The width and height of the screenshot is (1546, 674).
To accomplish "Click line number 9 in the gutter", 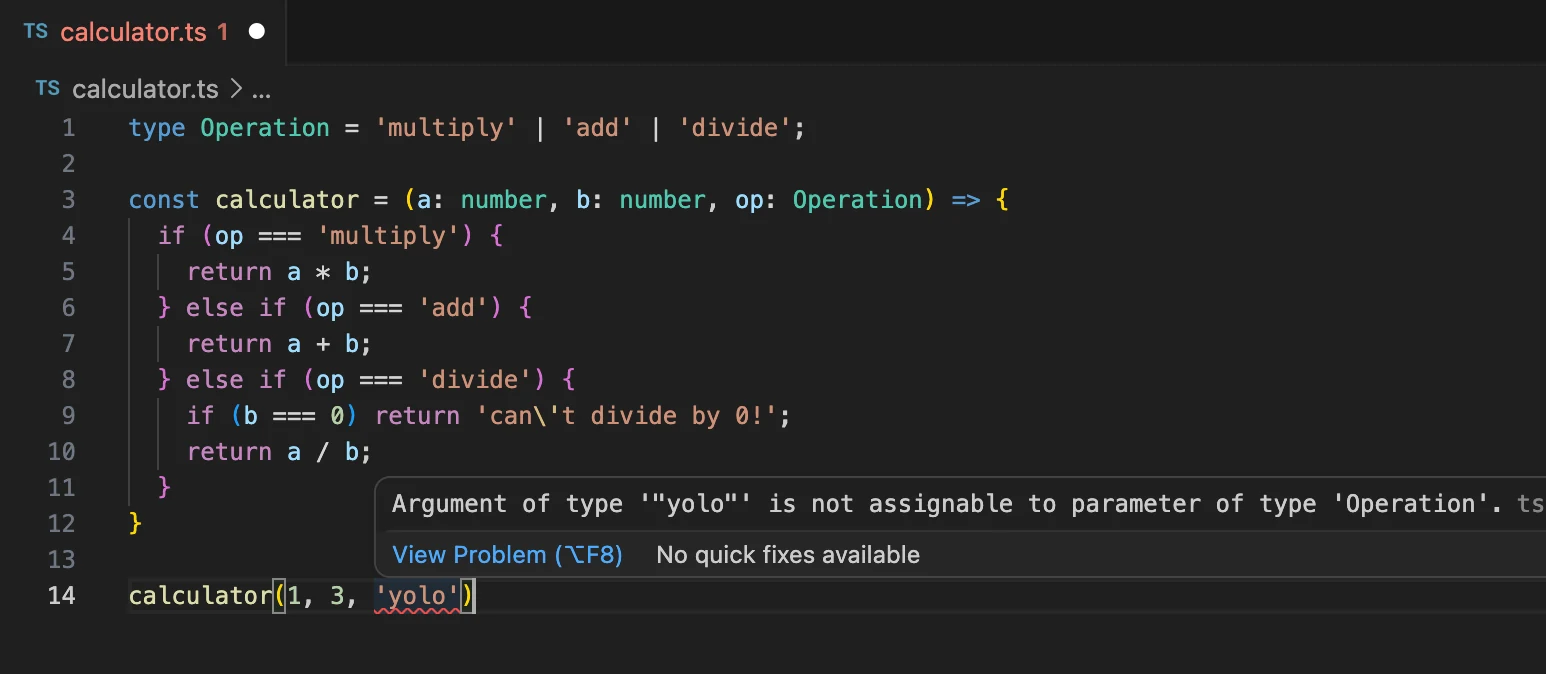I will (68, 416).
